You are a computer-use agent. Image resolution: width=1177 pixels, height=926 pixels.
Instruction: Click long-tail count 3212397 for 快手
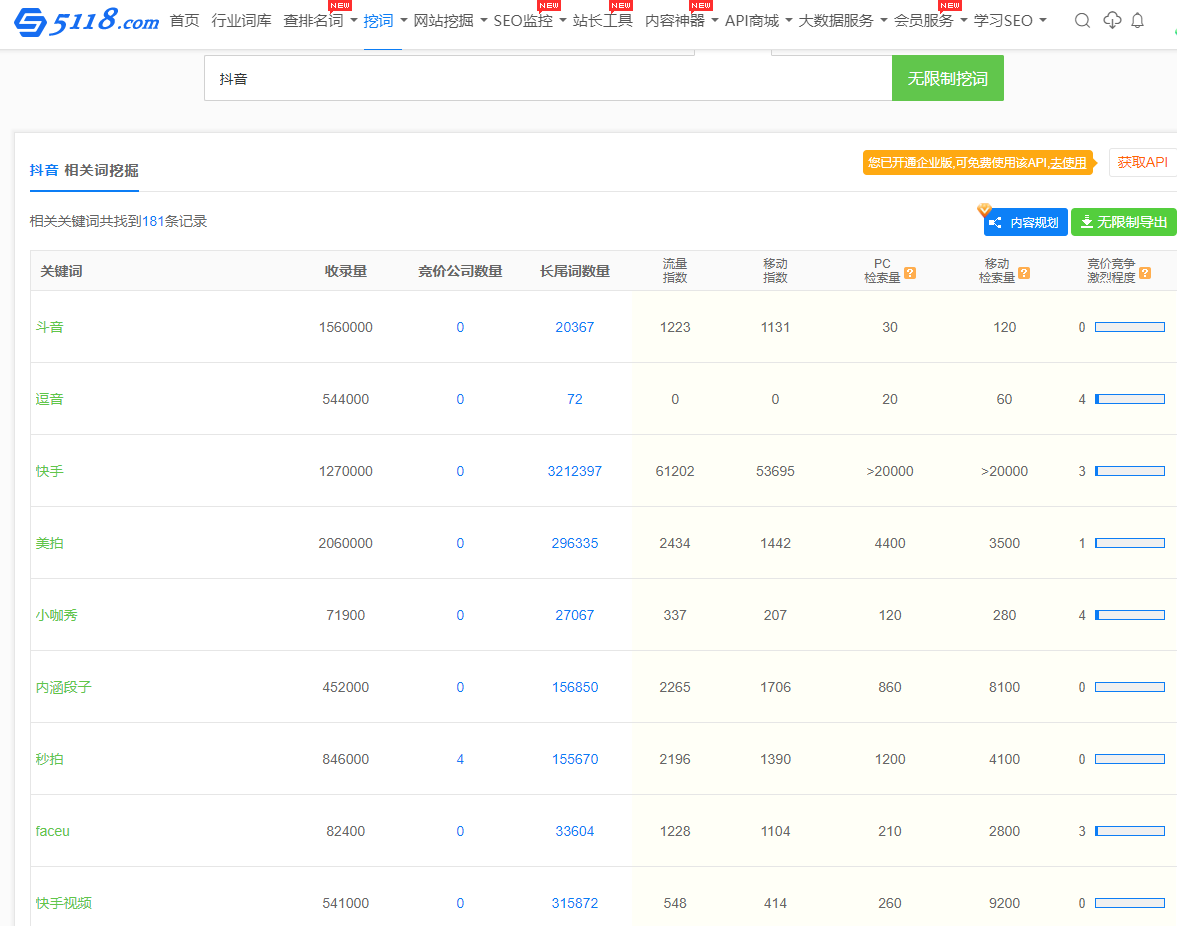click(574, 471)
